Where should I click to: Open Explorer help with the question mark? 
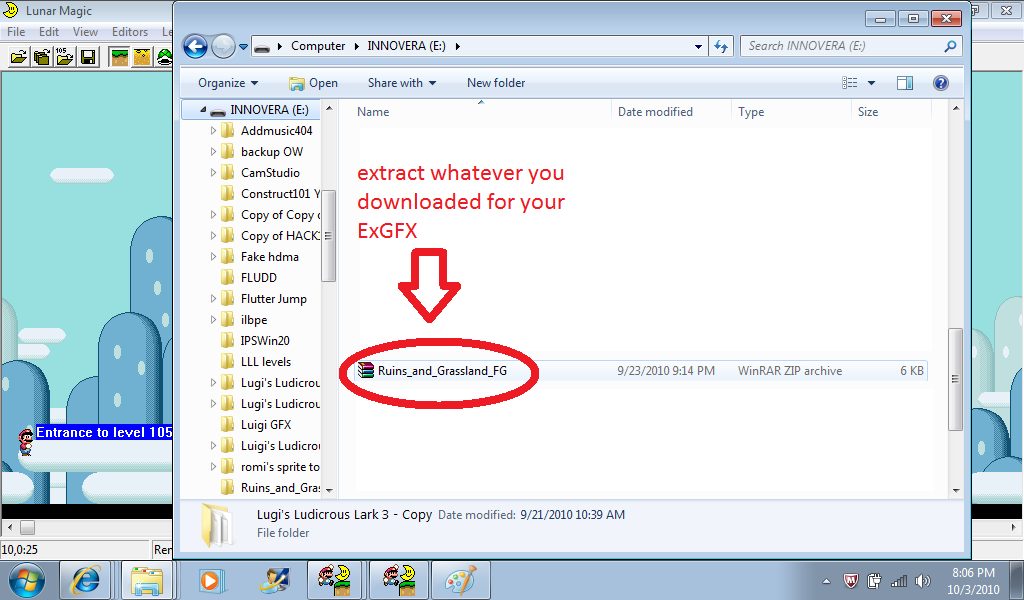point(940,83)
